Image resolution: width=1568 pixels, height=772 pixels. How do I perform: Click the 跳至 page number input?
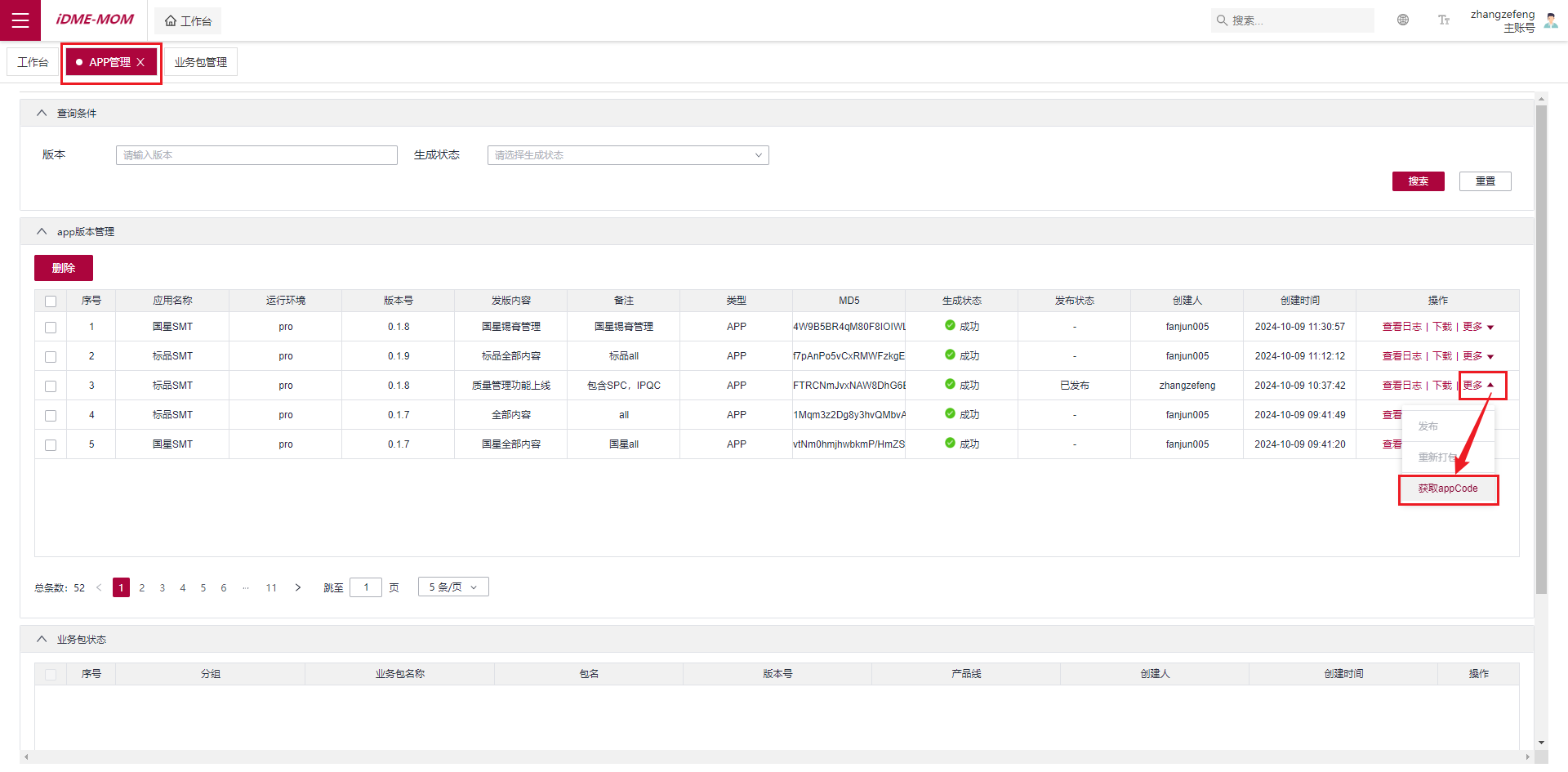click(x=366, y=587)
